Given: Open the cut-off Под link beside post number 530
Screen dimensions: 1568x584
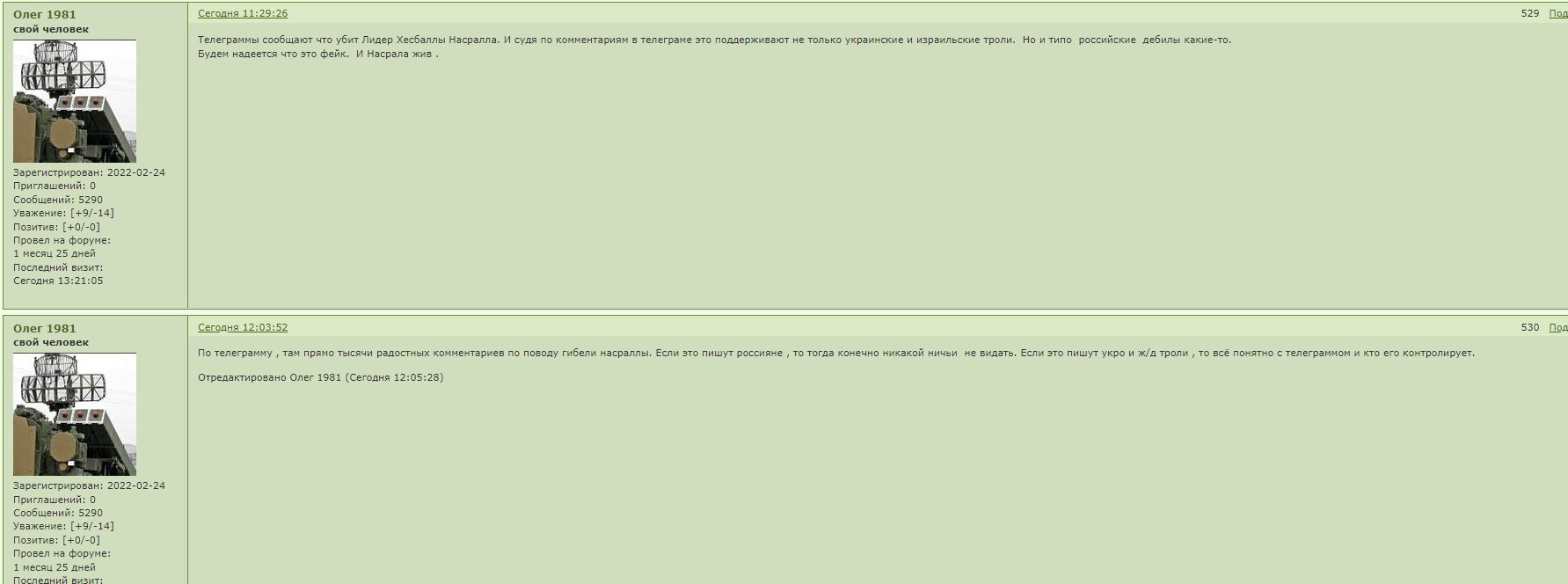Looking at the screenshot, I should pos(1557,327).
